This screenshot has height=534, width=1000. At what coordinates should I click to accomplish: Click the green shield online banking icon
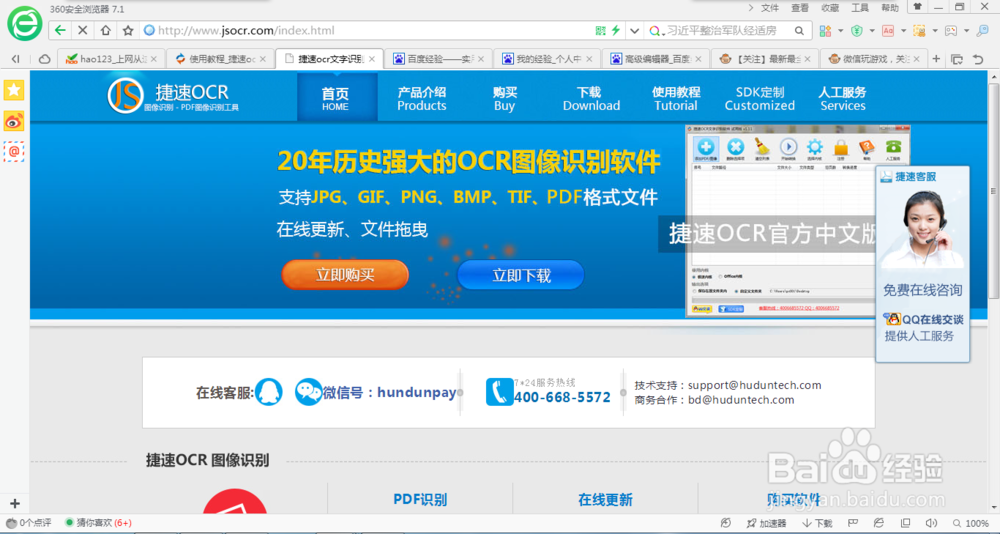coord(858,30)
